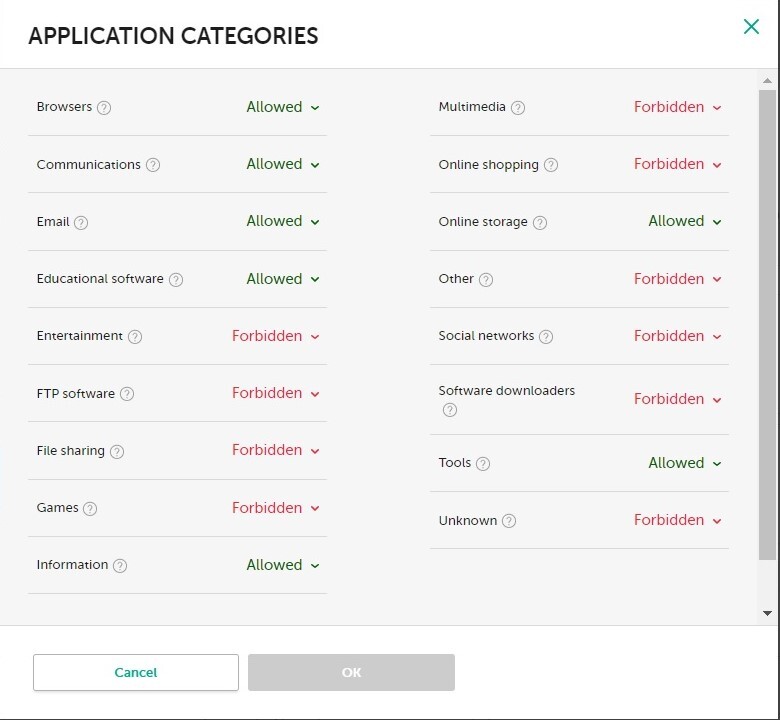This screenshot has height=720, width=780.
Task: Confirm with the OK button
Action: click(x=351, y=673)
